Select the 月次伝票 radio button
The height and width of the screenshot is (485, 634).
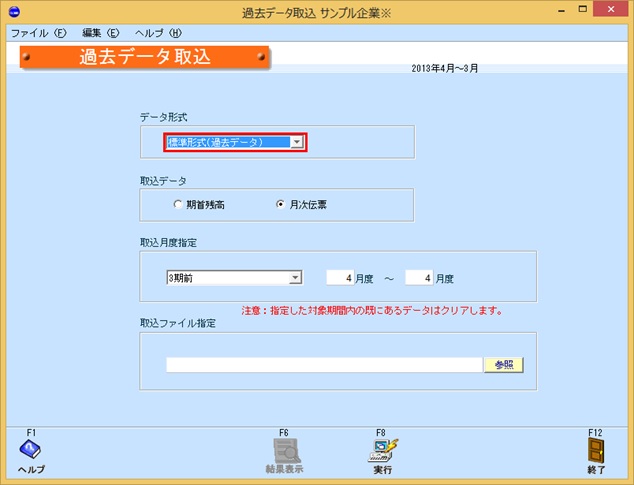280,204
